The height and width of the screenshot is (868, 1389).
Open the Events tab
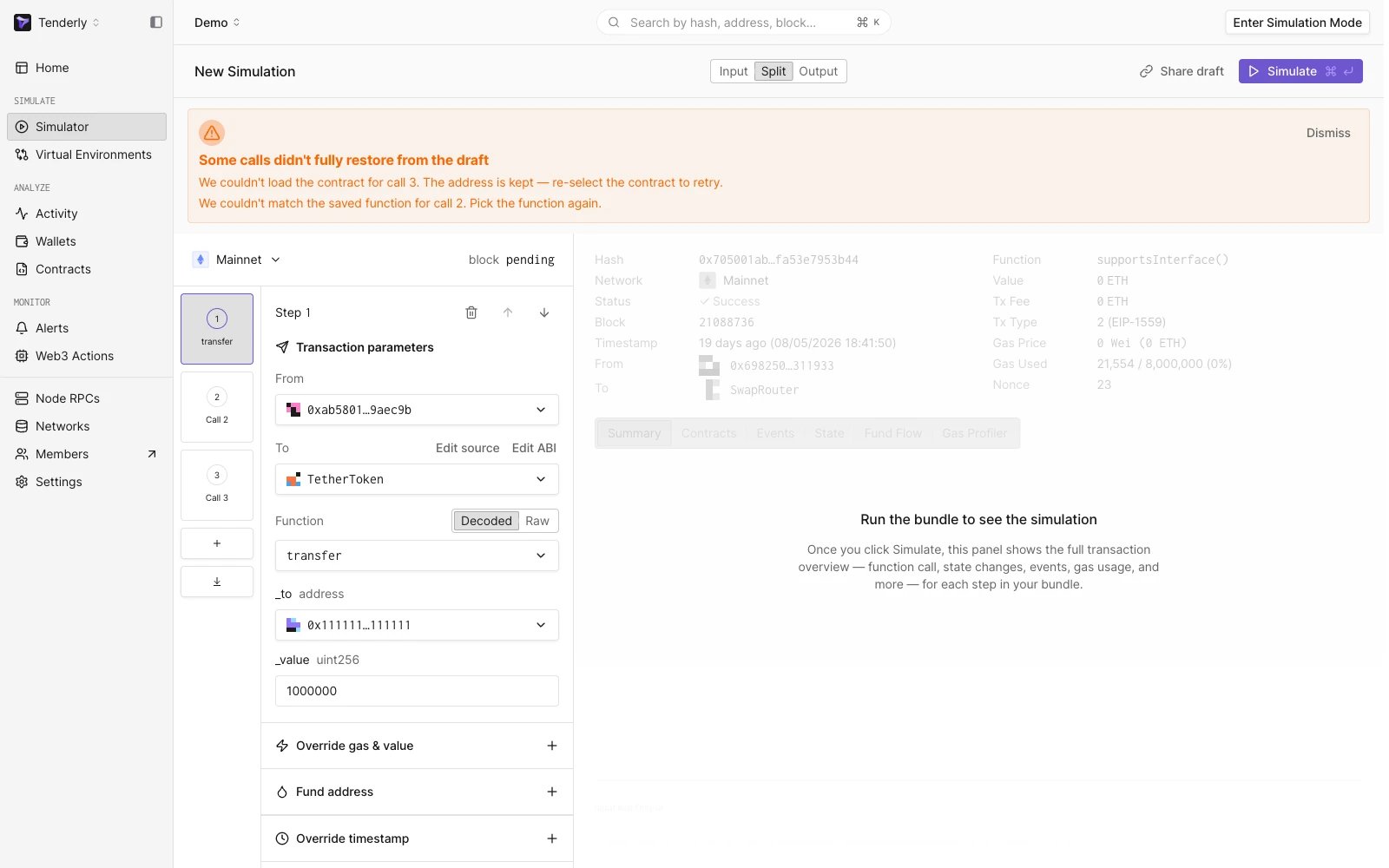point(775,433)
